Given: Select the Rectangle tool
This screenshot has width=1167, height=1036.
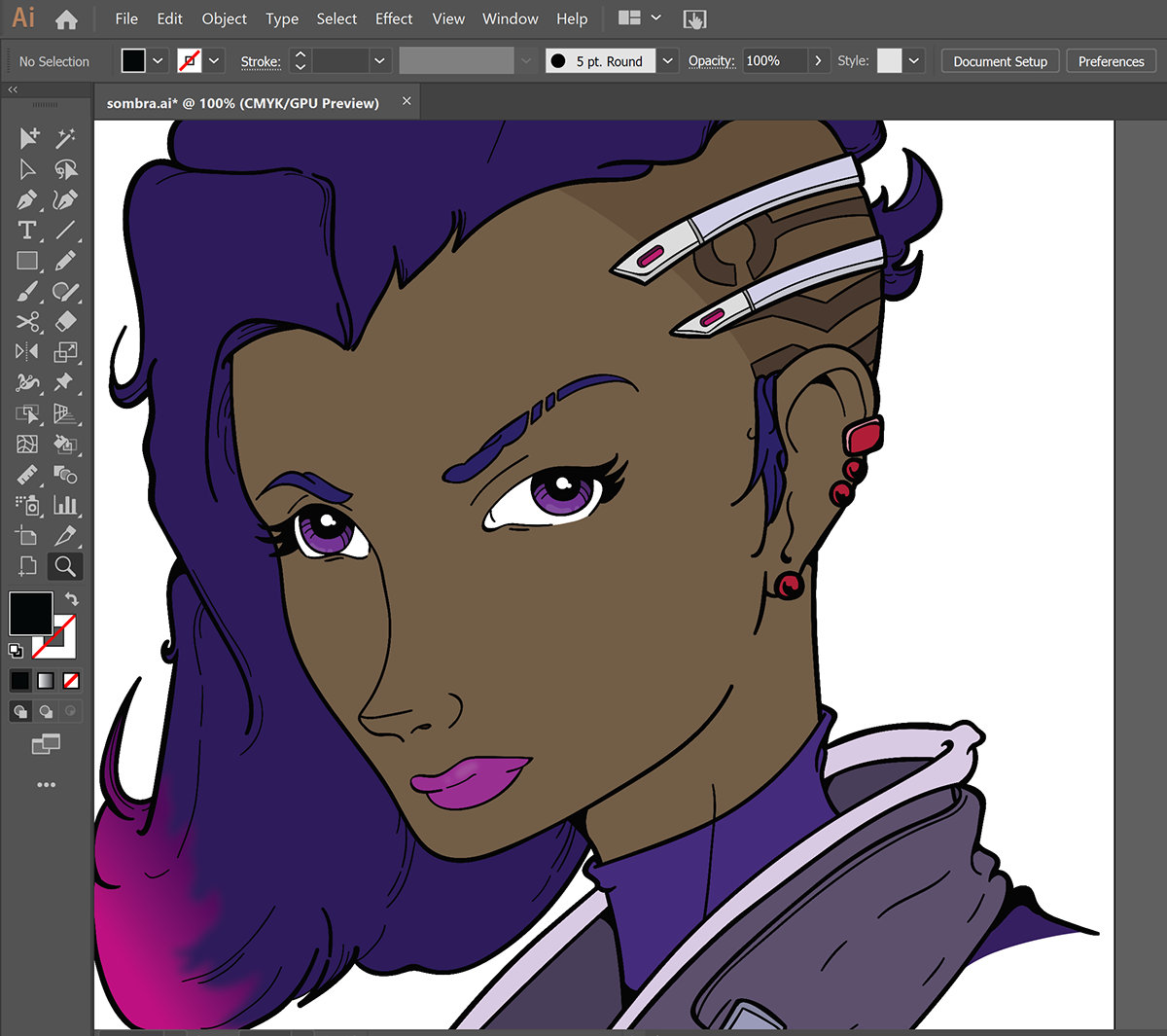Looking at the screenshot, I should tap(28, 261).
